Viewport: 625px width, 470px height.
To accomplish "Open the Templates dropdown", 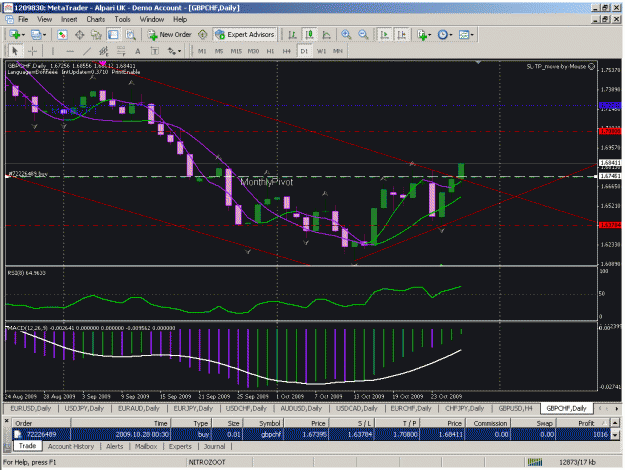I will click(x=466, y=35).
